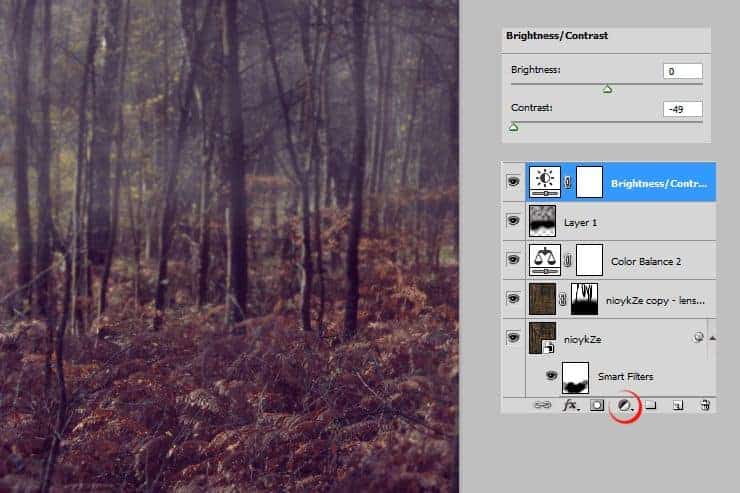The height and width of the screenshot is (493, 740).
Task: Add a layer mask using the mask icon
Action: (x=597, y=405)
